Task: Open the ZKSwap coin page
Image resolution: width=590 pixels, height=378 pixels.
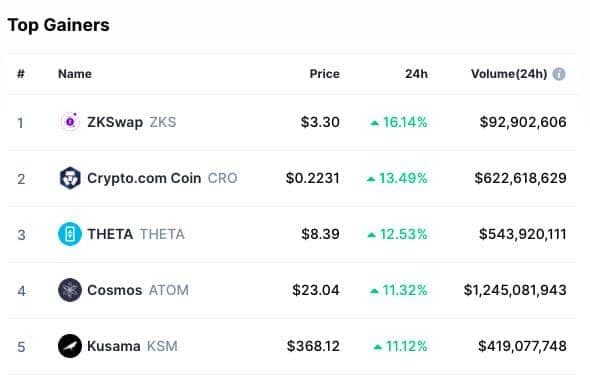Action: pos(115,122)
